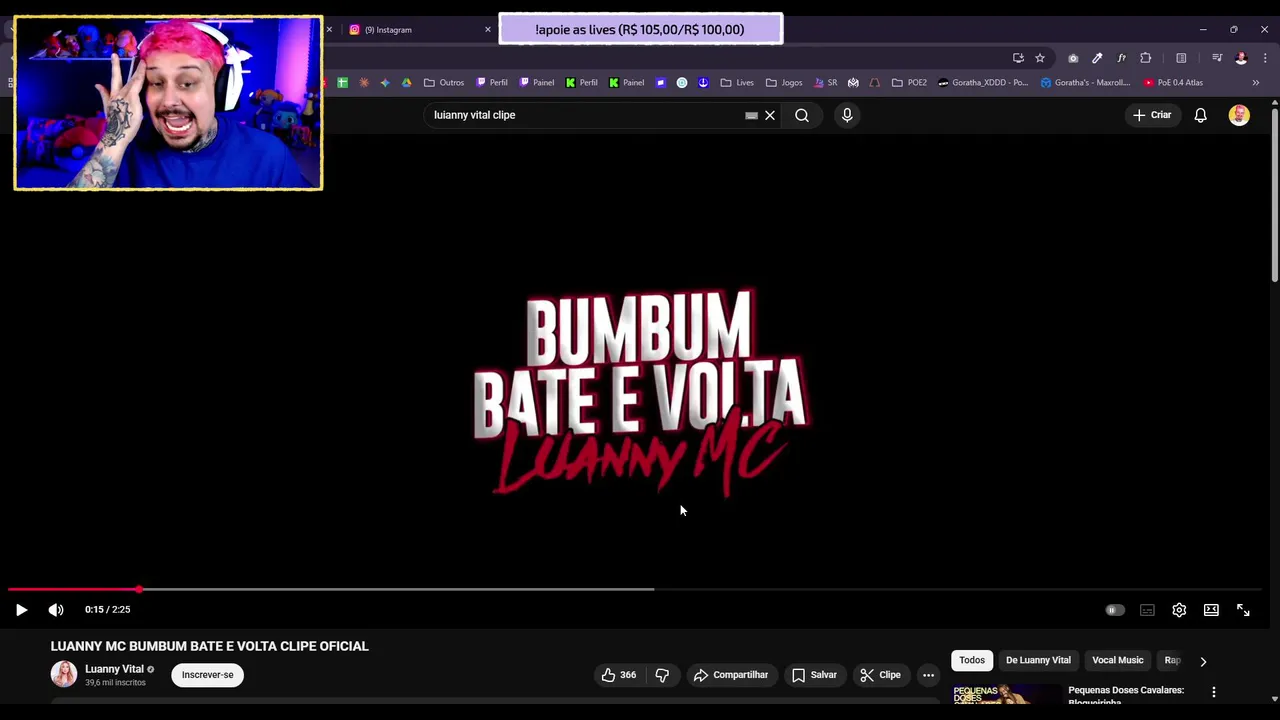Create a clip with the Clipe button
1280x720 pixels.
(x=881, y=675)
